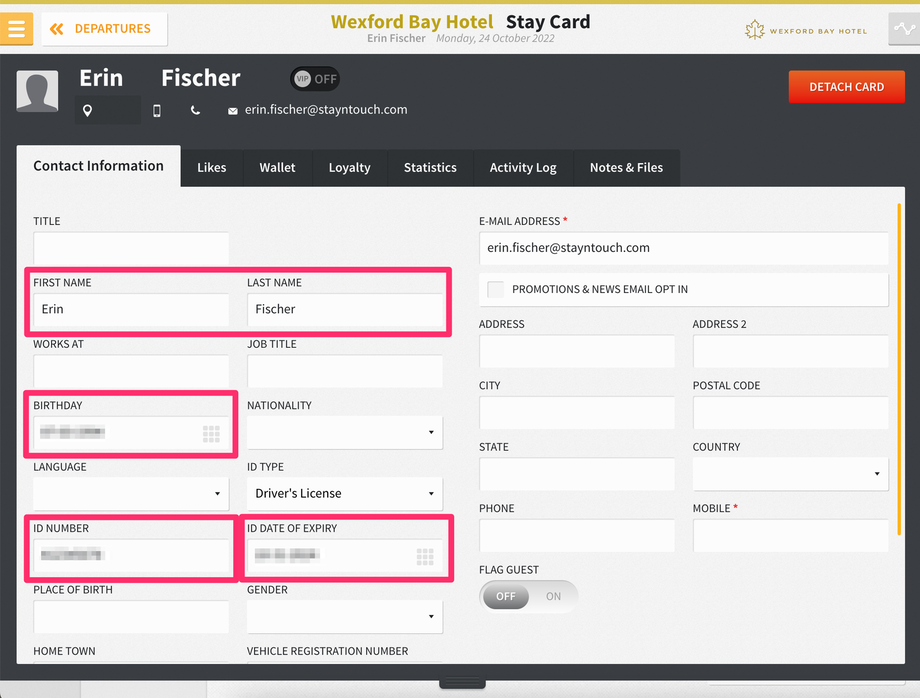This screenshot has height=698, width=920.
Task: Edit the Last Name field
Action: [x=344, y=309]
